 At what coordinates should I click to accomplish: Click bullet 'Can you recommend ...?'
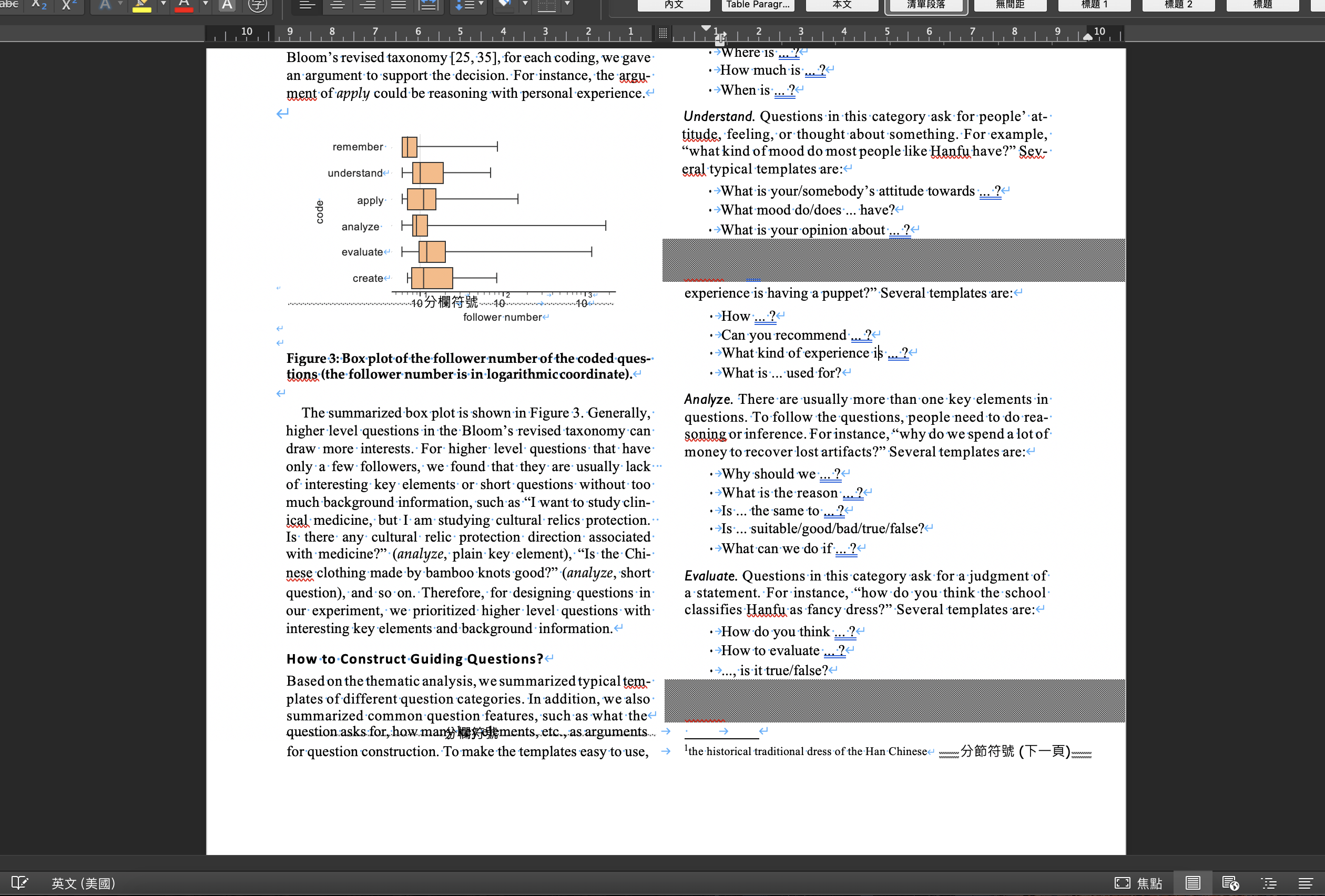[x=796, y=335]
